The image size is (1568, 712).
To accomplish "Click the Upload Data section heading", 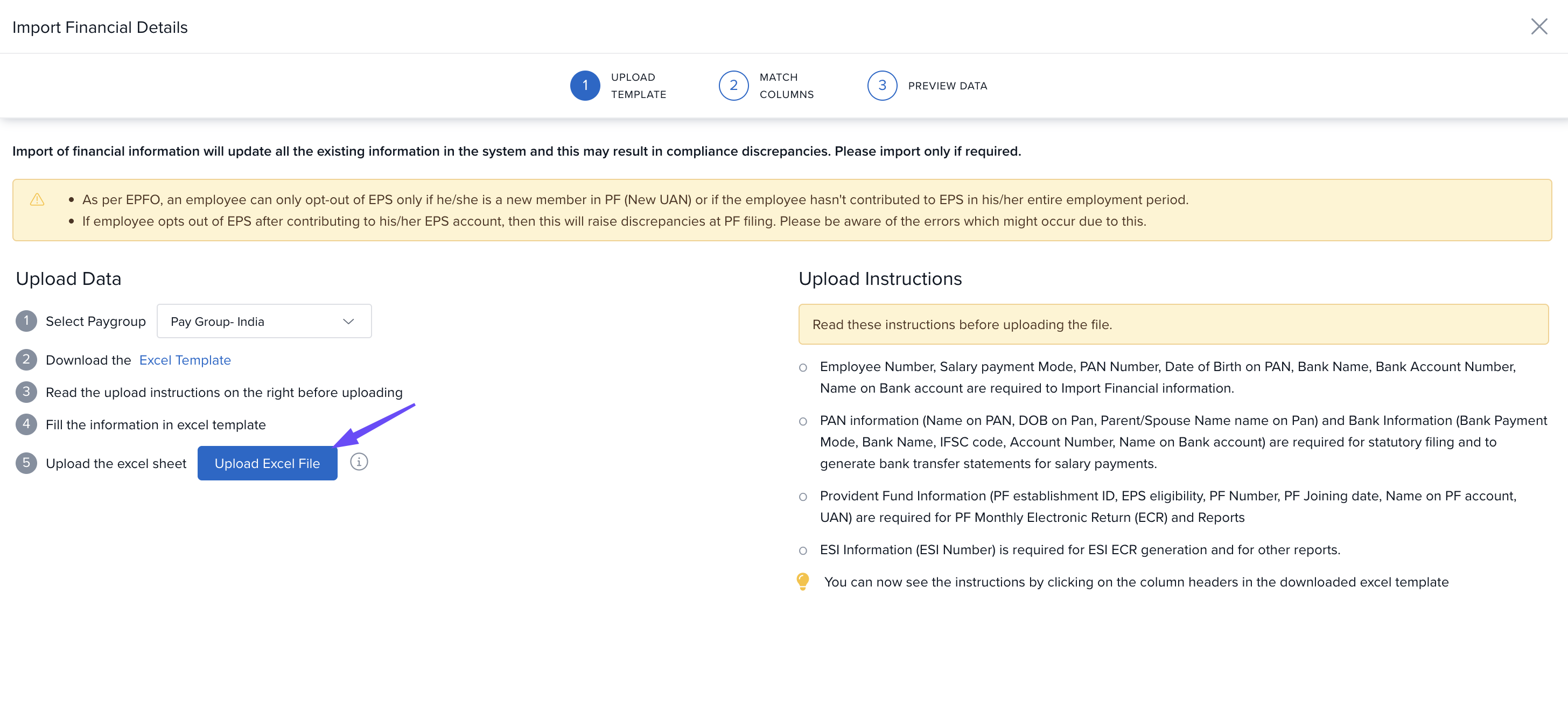I will coord(69,279).
